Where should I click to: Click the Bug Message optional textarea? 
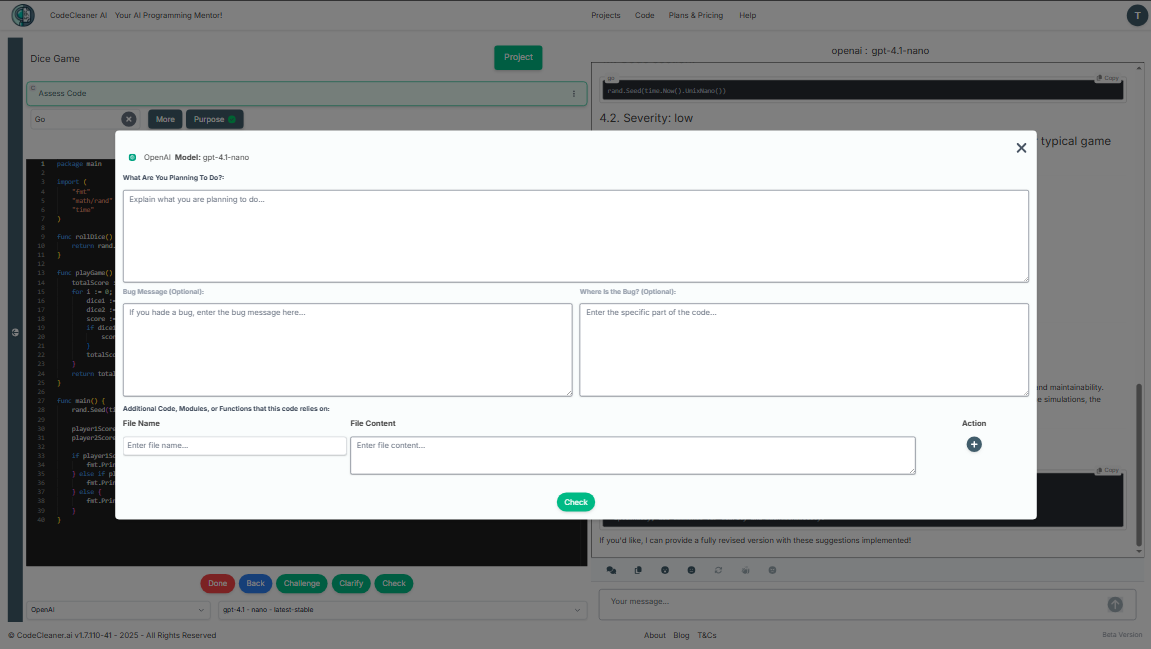(347, 349)
